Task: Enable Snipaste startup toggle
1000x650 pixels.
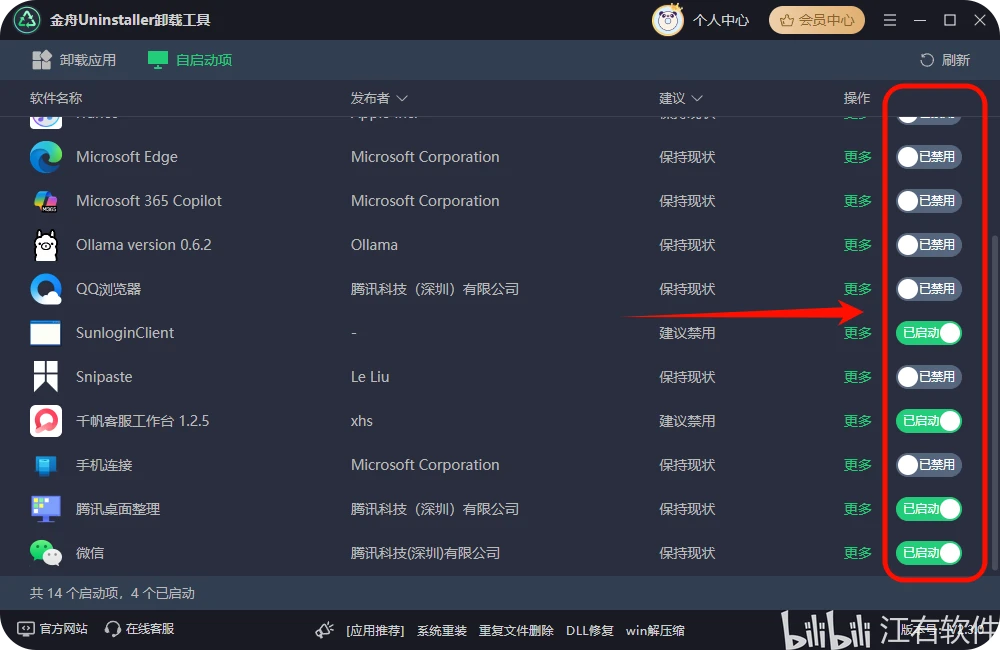Action: [x=929, y=377]
